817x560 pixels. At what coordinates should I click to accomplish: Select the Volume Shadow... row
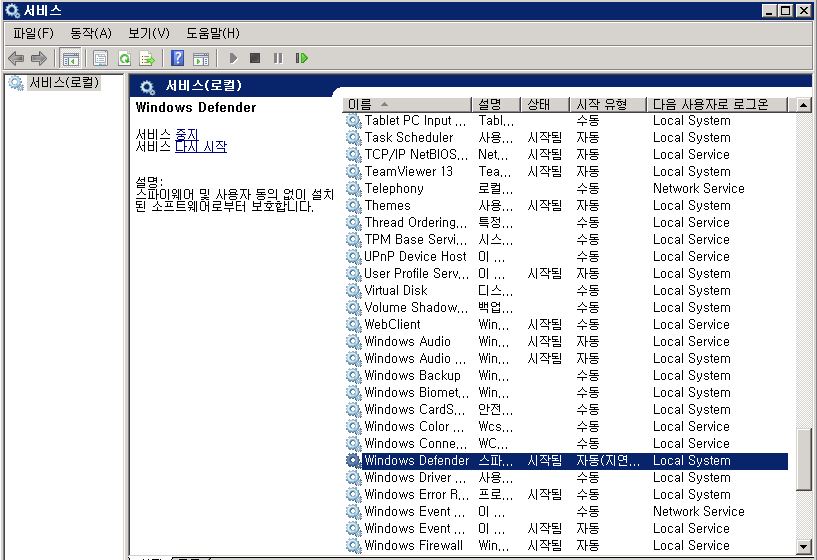point(565,307)
